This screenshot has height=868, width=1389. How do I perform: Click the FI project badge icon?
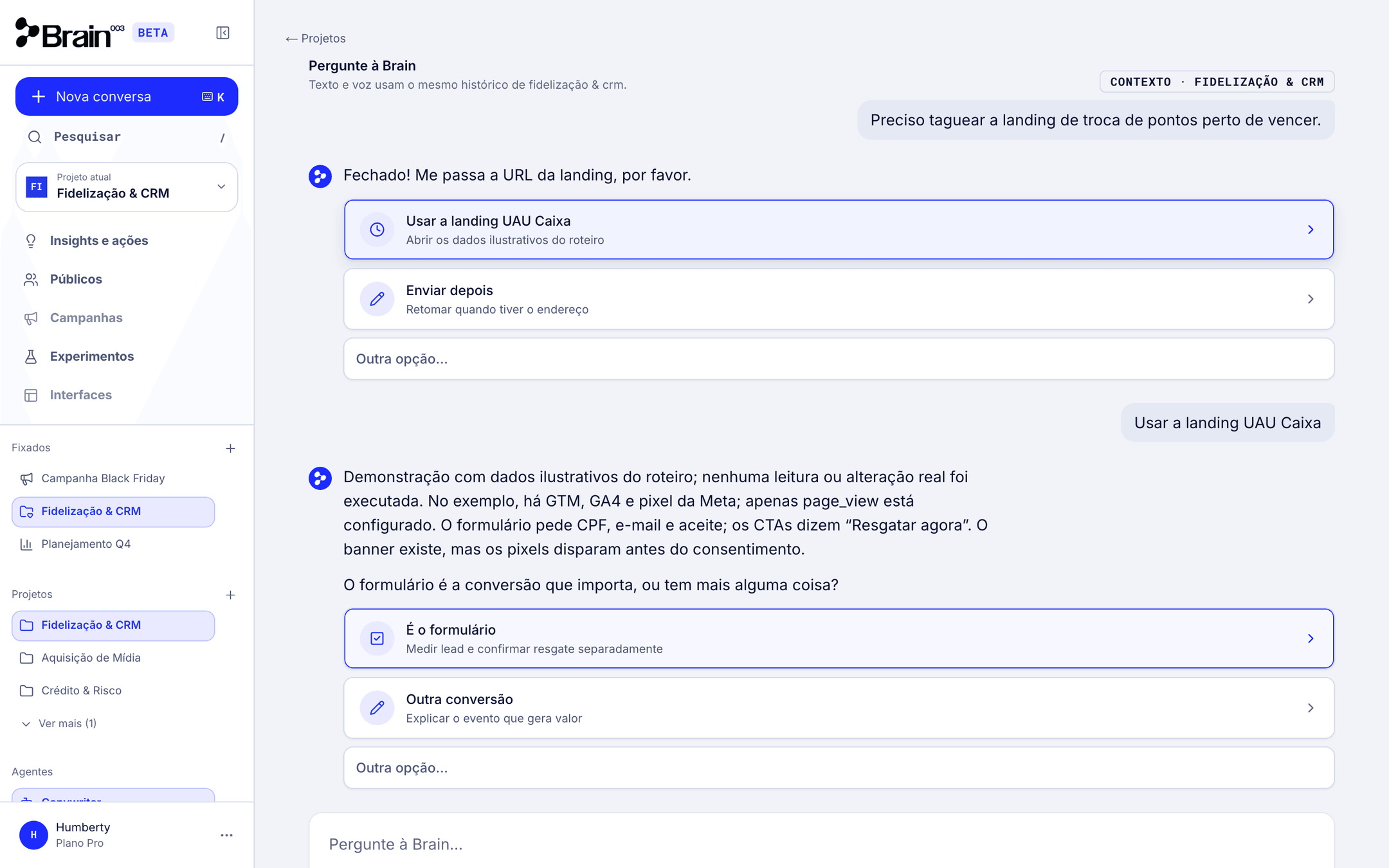tap(37, 187)
